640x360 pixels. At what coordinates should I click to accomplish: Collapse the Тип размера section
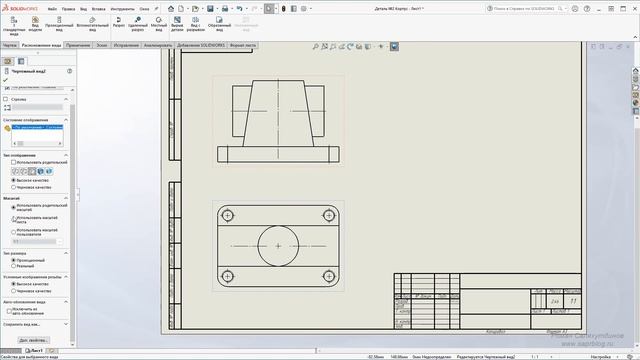coord(66,253)
